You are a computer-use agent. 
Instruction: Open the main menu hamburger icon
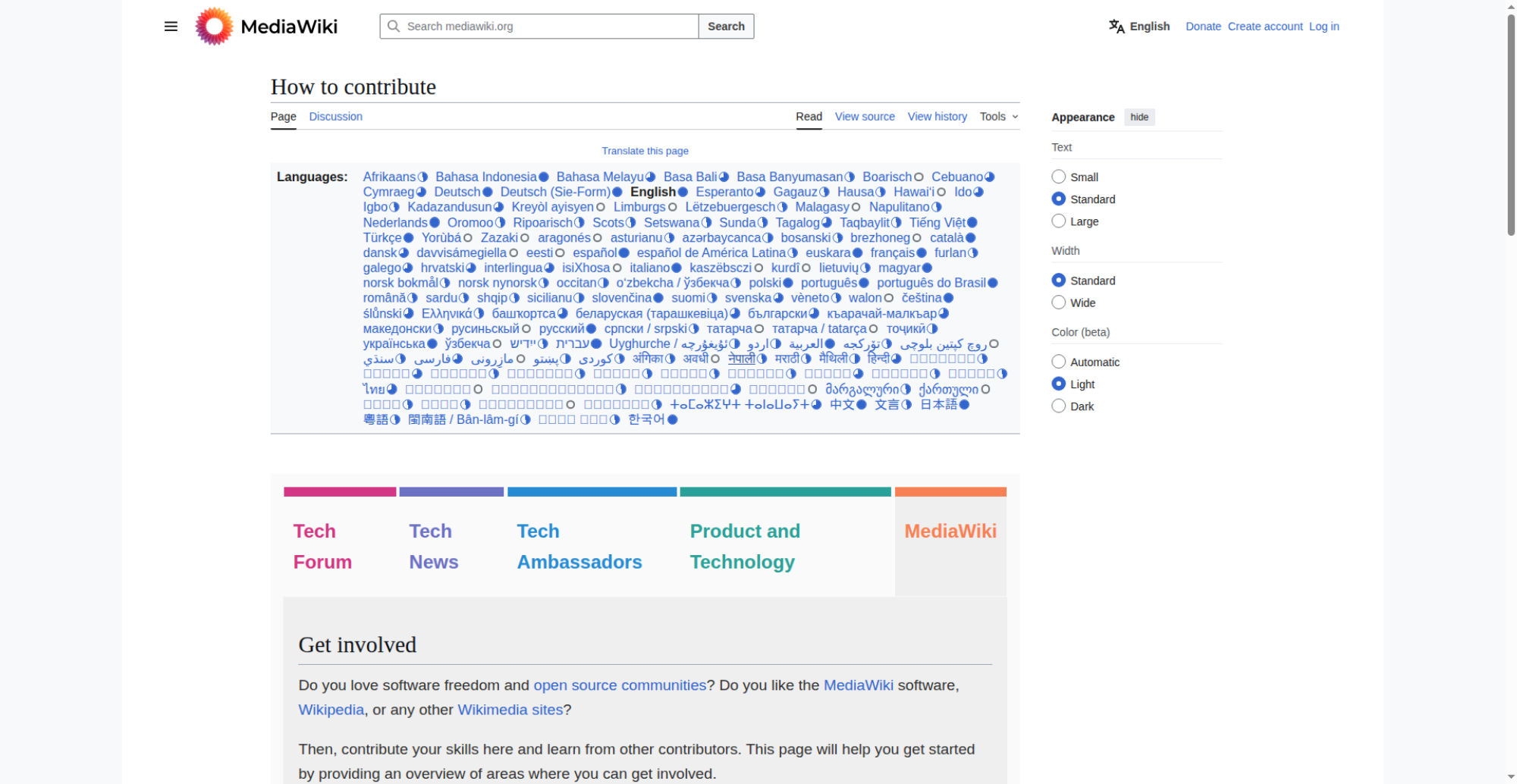(x=171, y=27)
